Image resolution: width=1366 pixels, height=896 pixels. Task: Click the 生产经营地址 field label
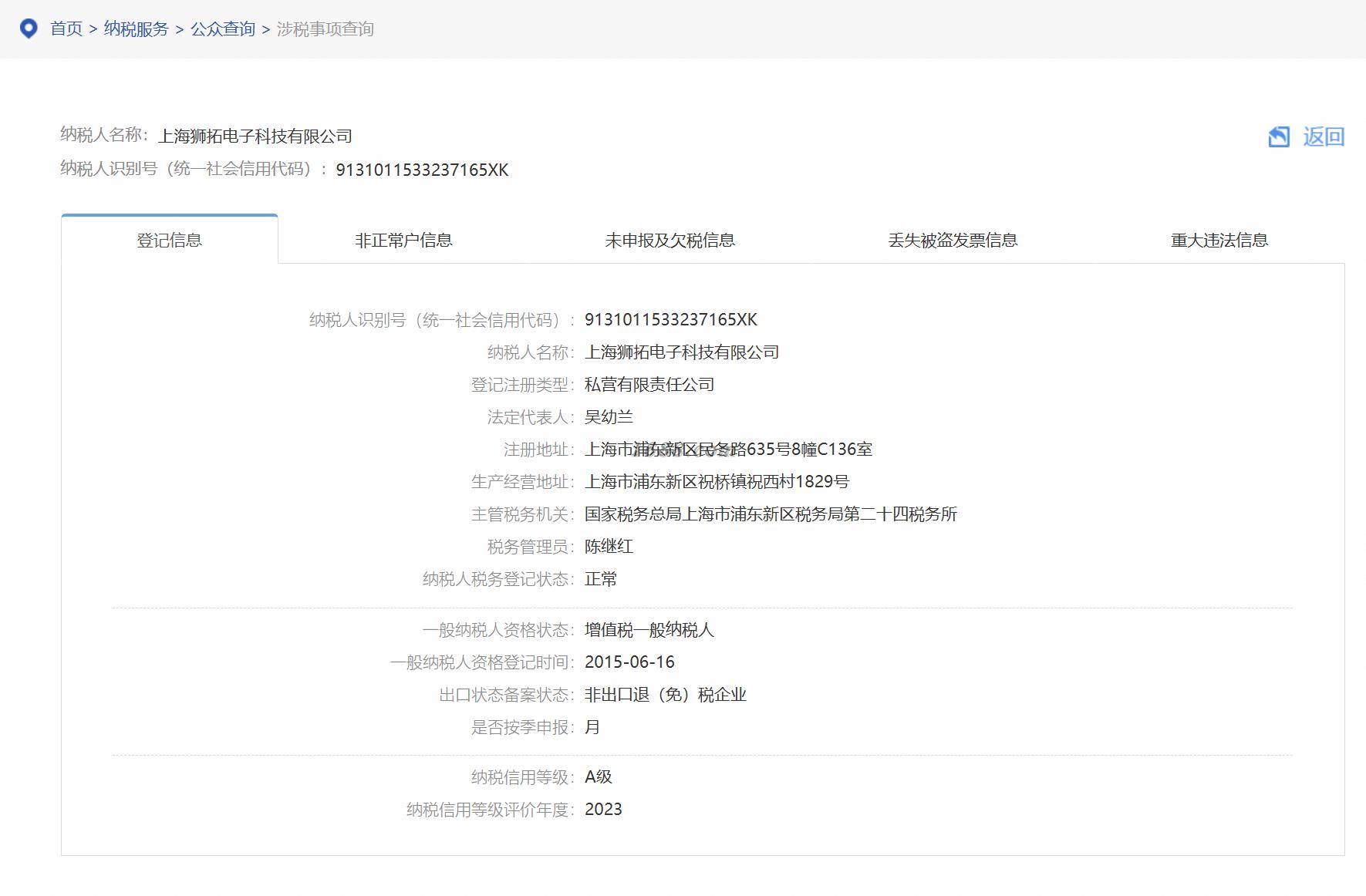click(x=522, y=482)
